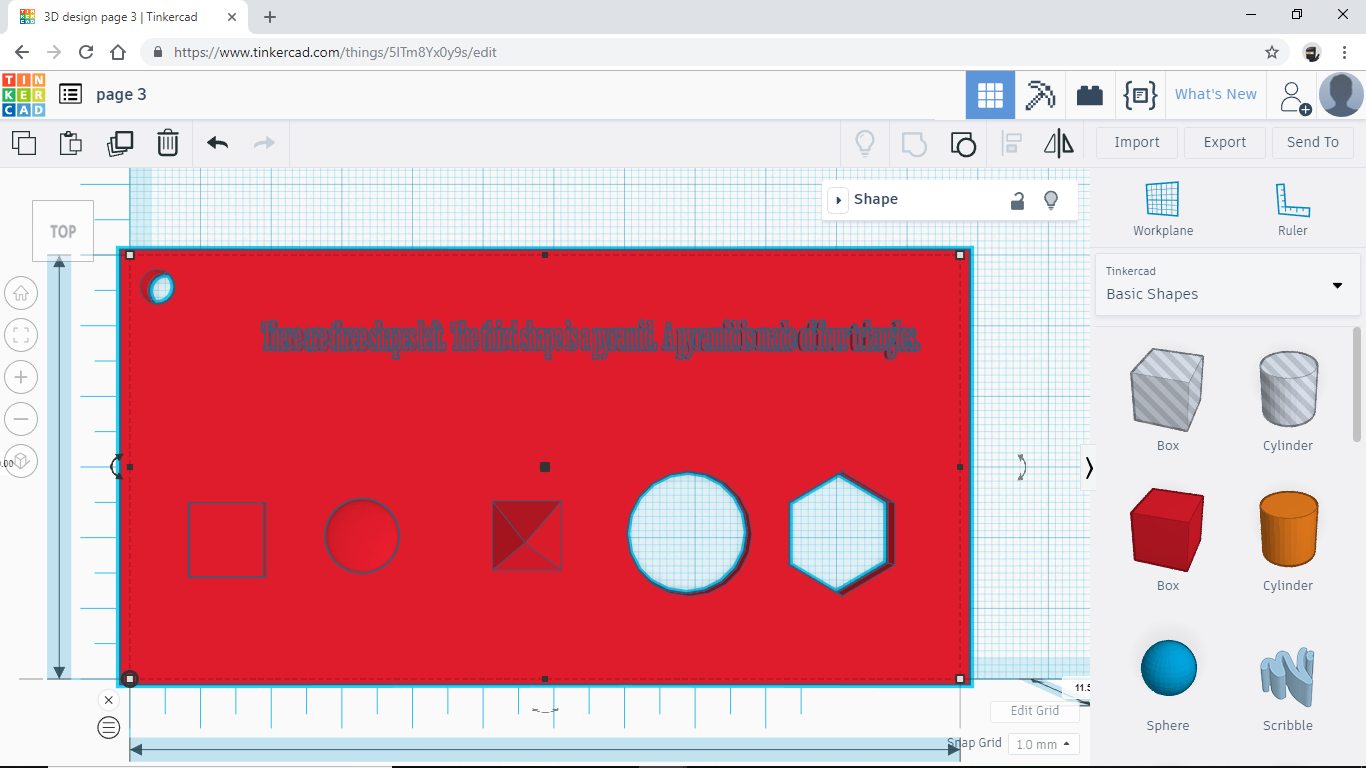
Task: Select the Ruler tool
Action: 1292,209
